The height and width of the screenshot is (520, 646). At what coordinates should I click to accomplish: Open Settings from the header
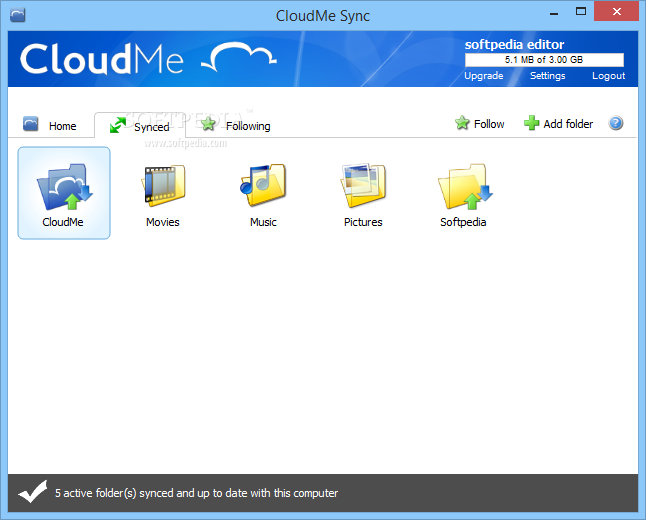click(547, 76)
